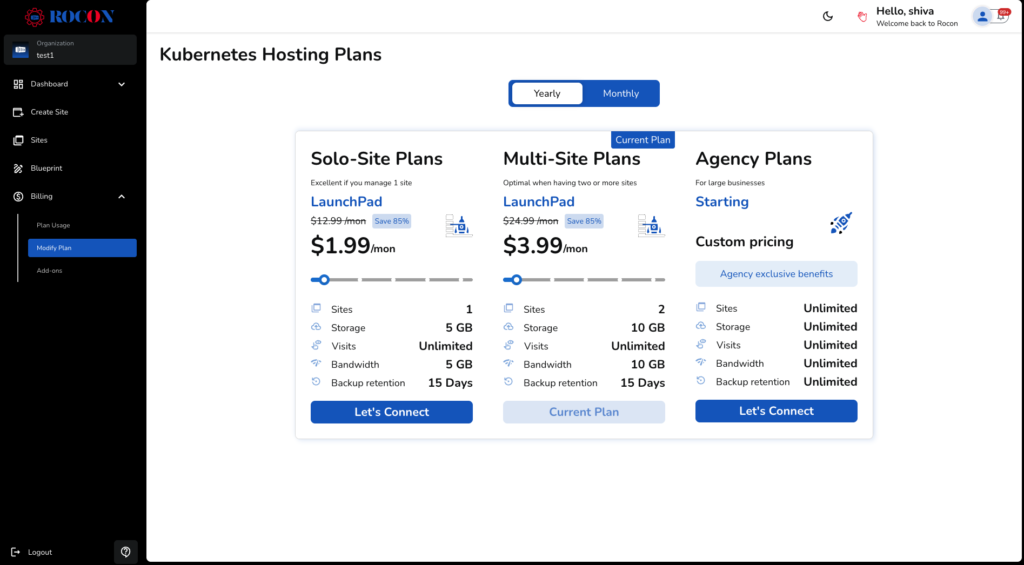Open the test1 Organization selector
This screenshot has height=565, width=1024.
pos(70,50)
